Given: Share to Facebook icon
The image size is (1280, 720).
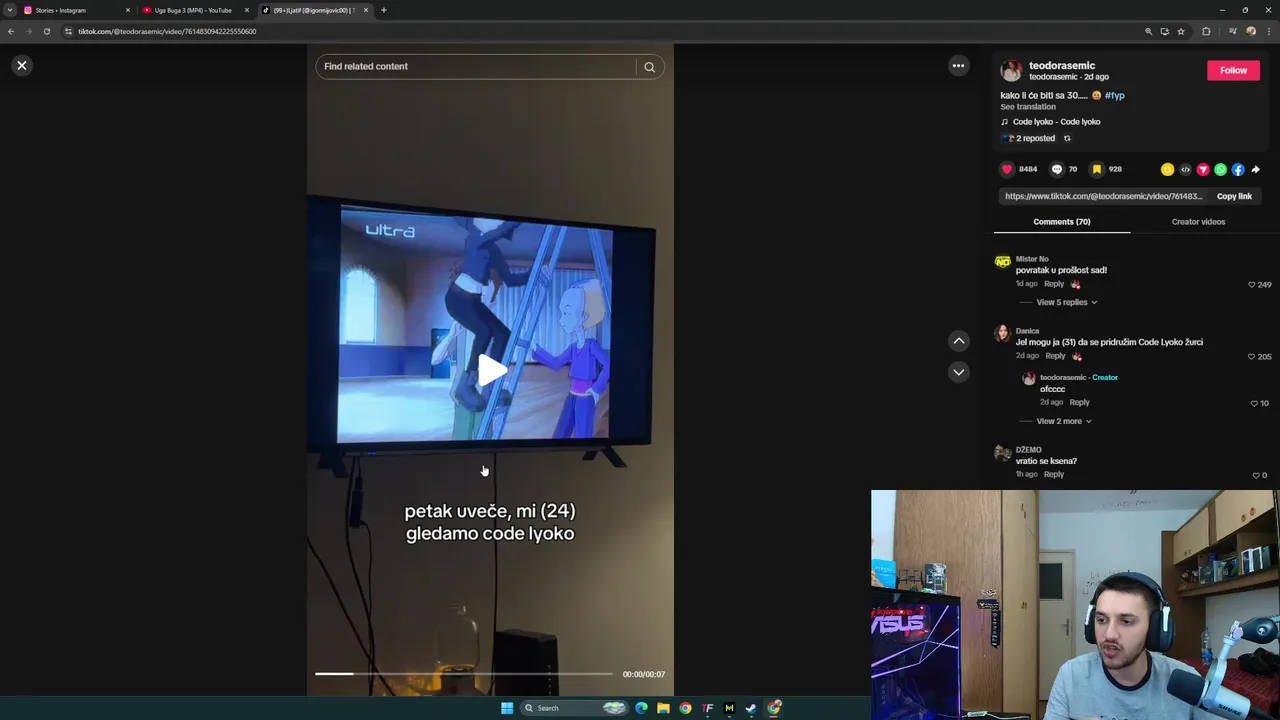Looking at the screenshot, I should coord(1238,170).
